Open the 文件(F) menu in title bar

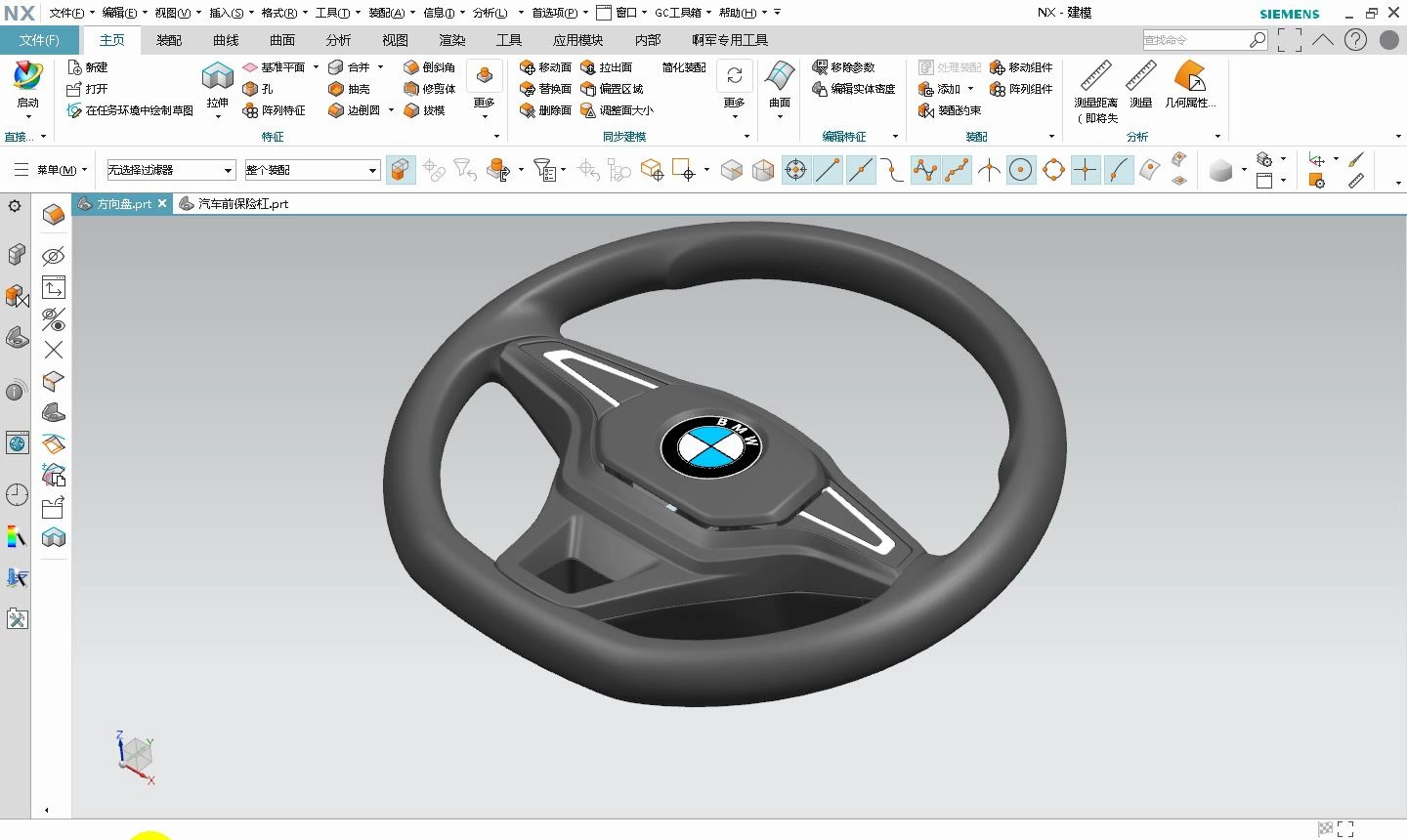coord(71,13)
